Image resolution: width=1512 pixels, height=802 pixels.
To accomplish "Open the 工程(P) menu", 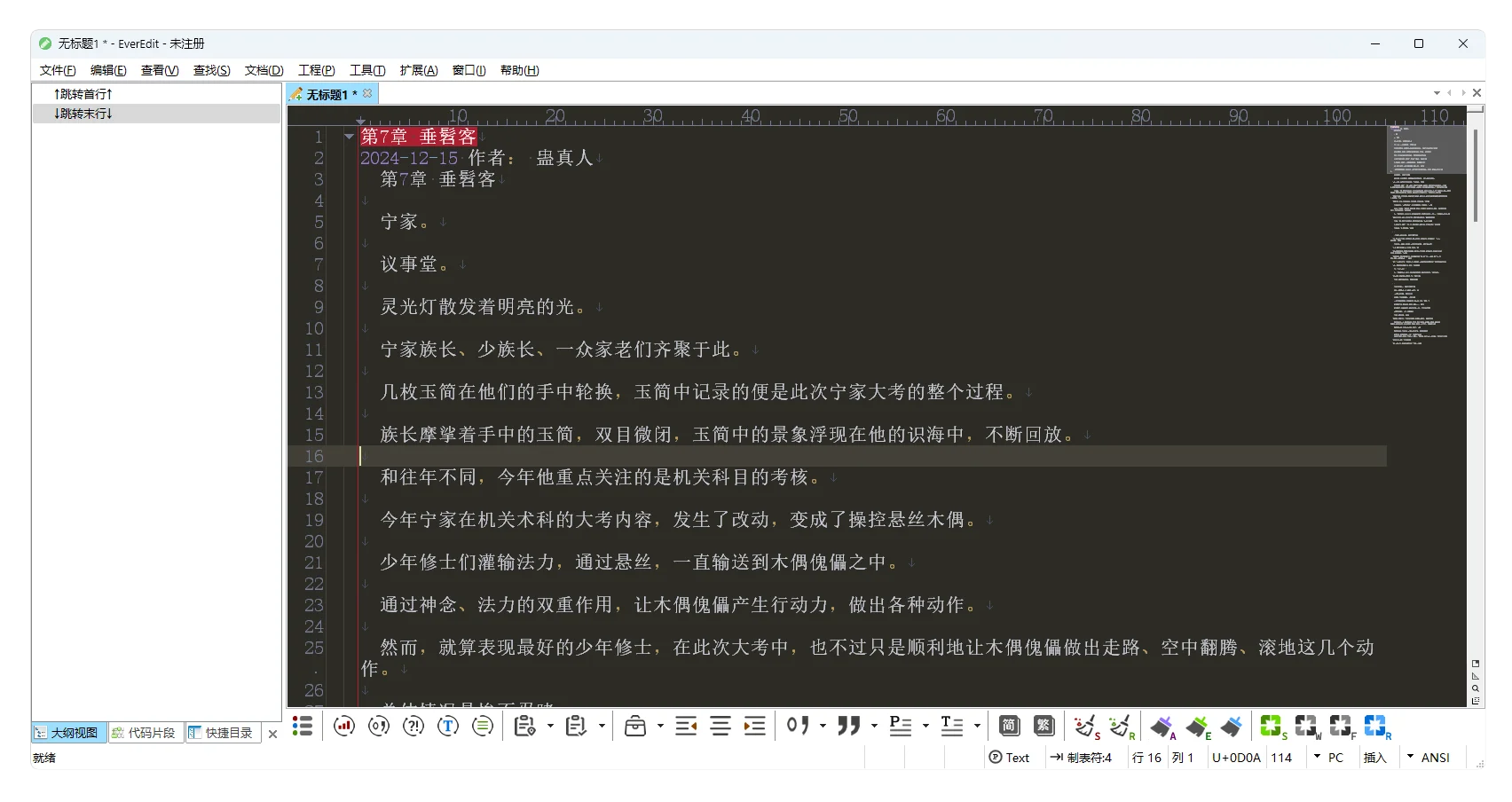I will (317, 70).
